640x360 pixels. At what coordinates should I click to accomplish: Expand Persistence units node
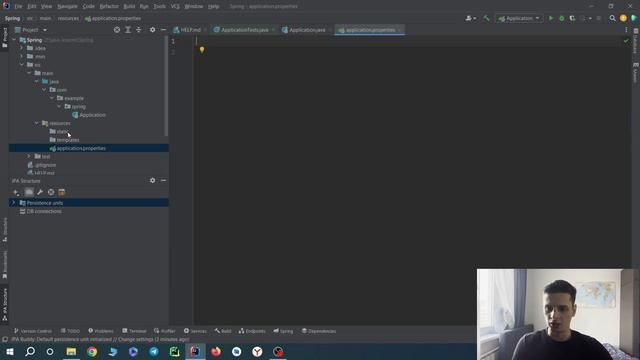pyautogui.click(x=13, y=203)
